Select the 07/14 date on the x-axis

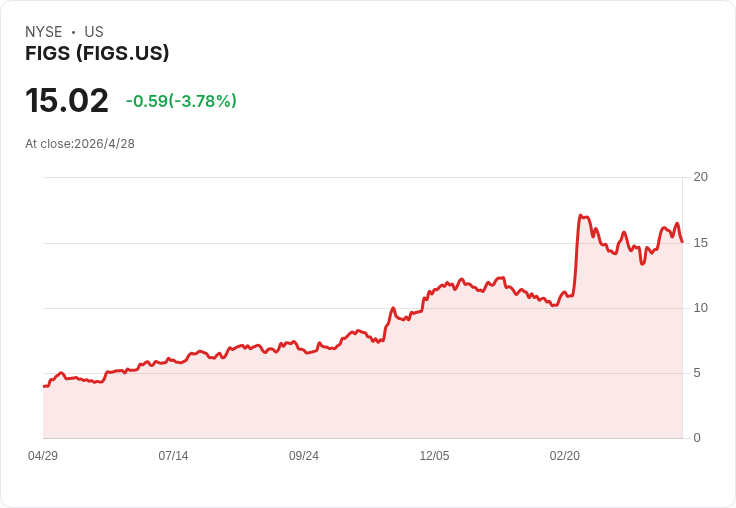(173, 456)
